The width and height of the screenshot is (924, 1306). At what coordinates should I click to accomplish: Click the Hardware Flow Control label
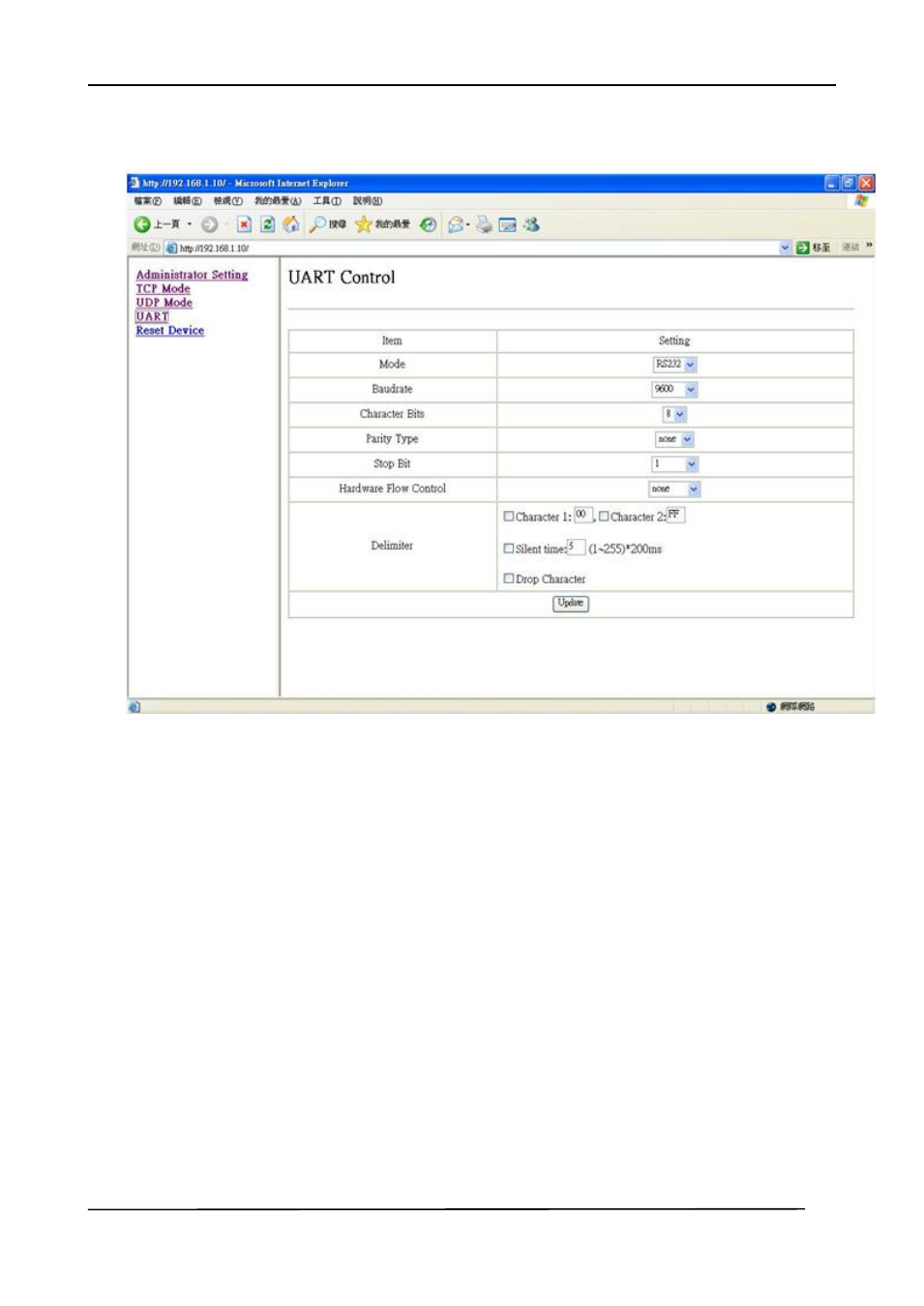pyautogui.click(x=392, y=490)
